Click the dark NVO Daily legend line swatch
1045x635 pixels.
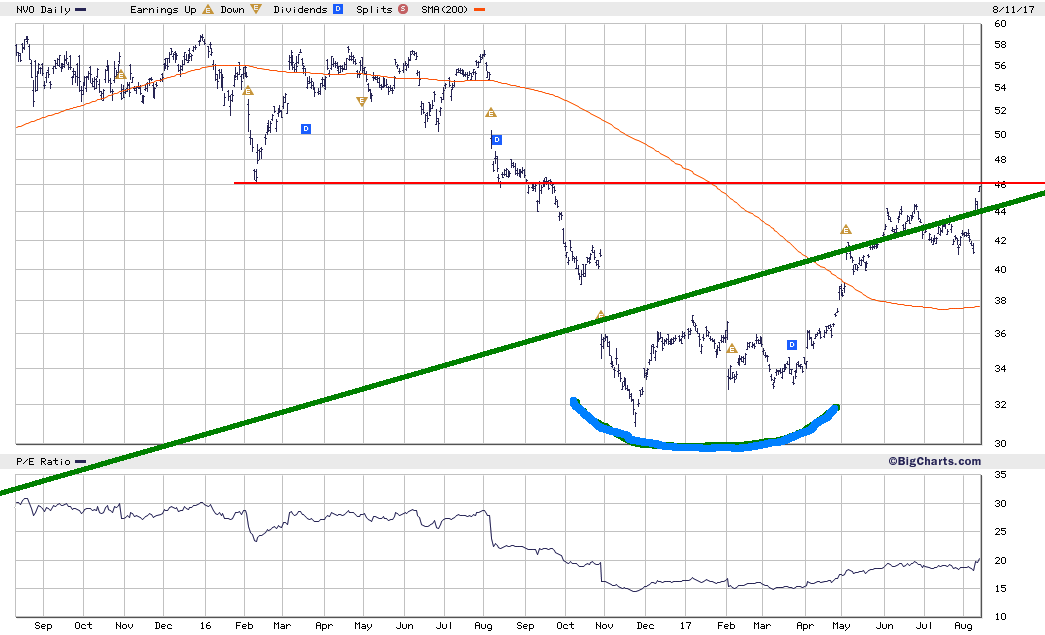[81, 10]
